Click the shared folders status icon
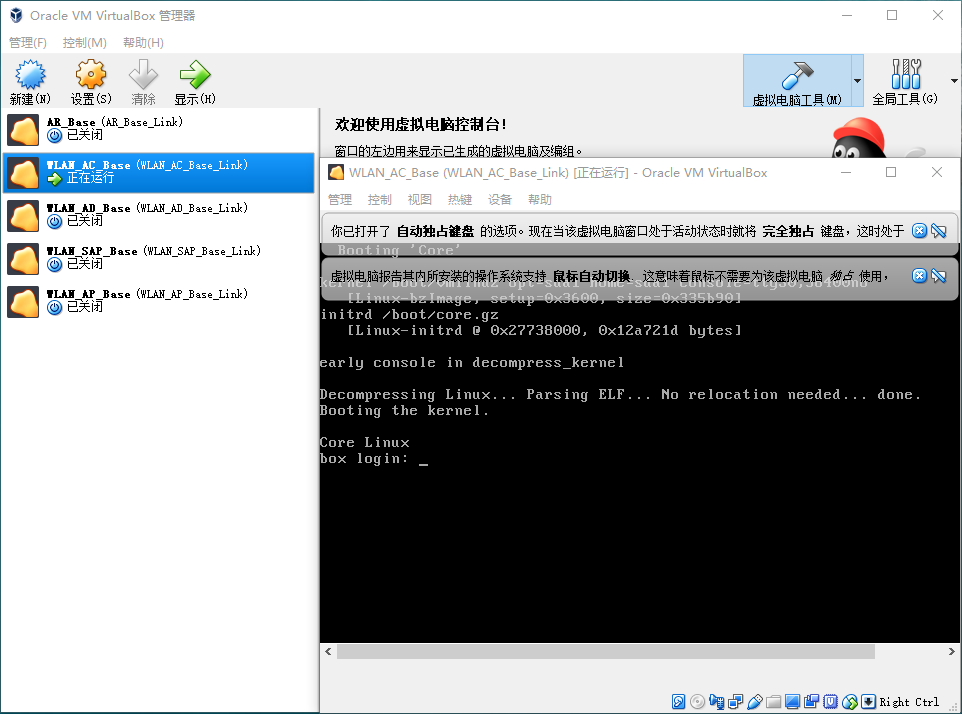The image size is (962, 714). click(774, 702)
